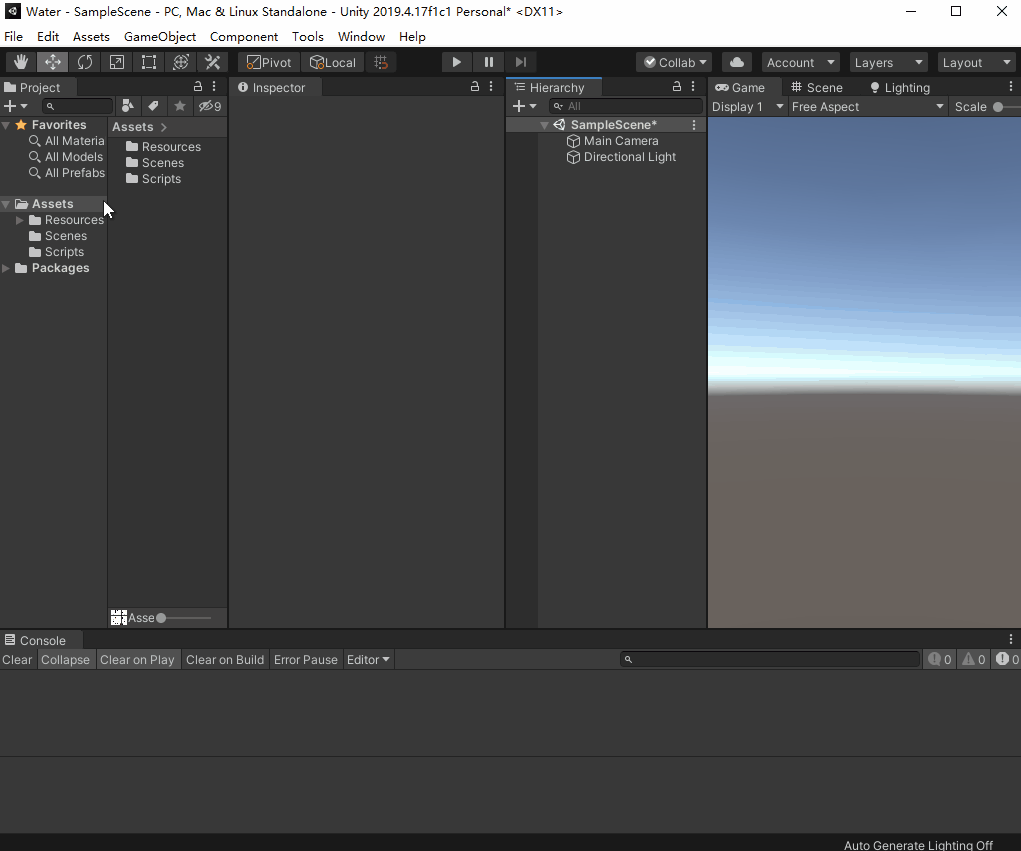Open Hierarchy panel options menu

pos(693,86)
